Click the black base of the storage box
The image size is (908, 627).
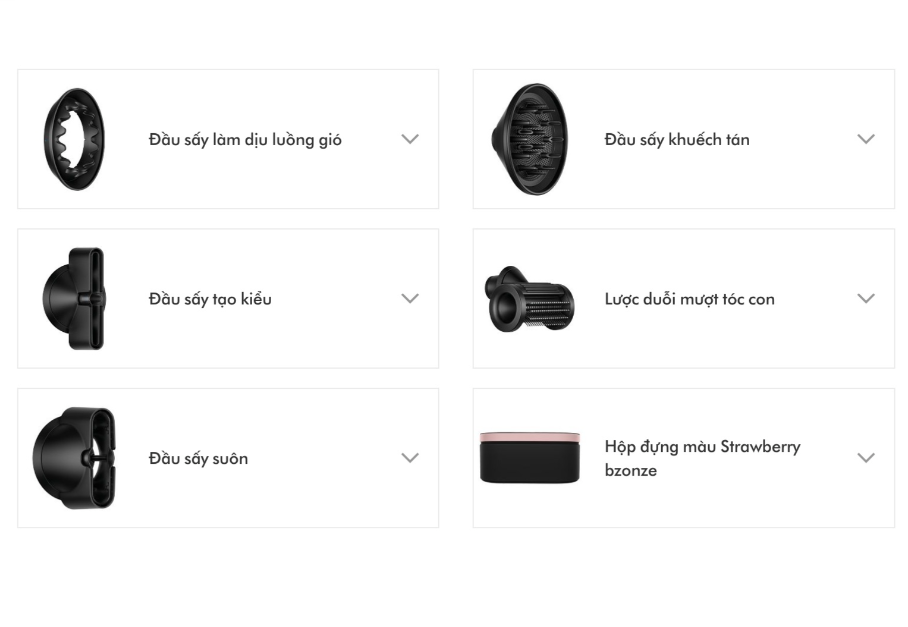529,465
